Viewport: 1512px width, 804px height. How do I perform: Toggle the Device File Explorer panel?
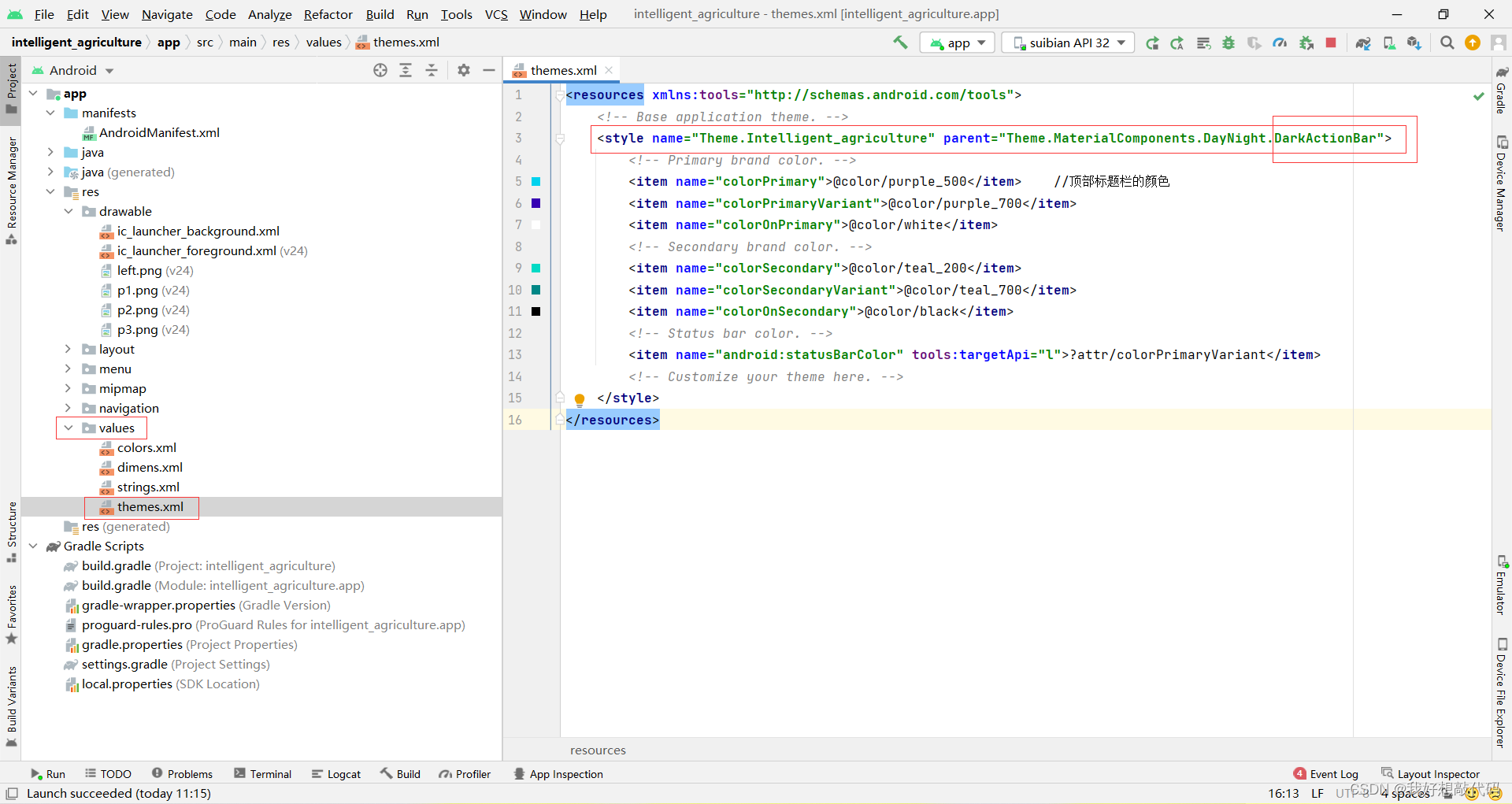pos(1502,693)
